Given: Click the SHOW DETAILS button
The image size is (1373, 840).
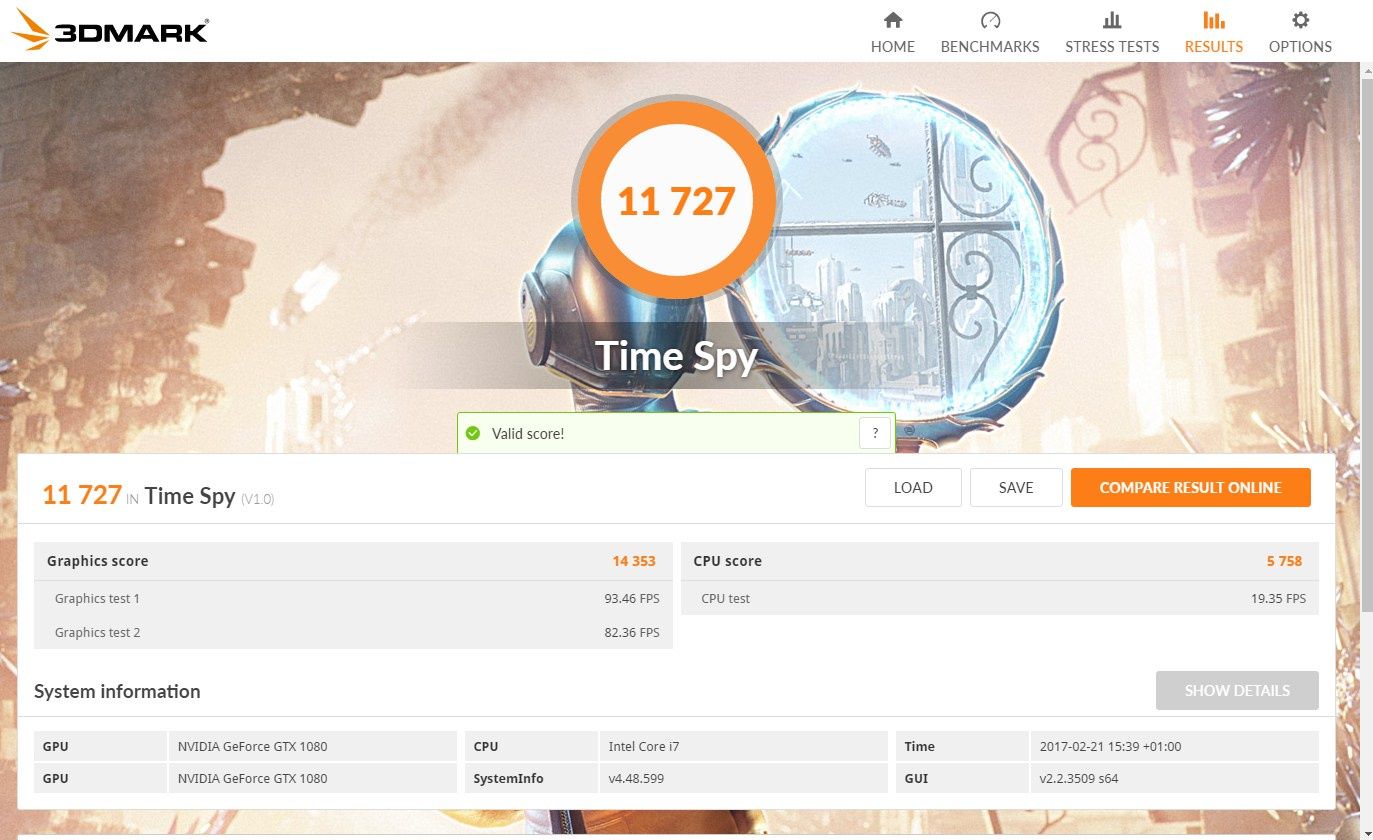Looking at the screenshot, I should [x=1237, y=690].
